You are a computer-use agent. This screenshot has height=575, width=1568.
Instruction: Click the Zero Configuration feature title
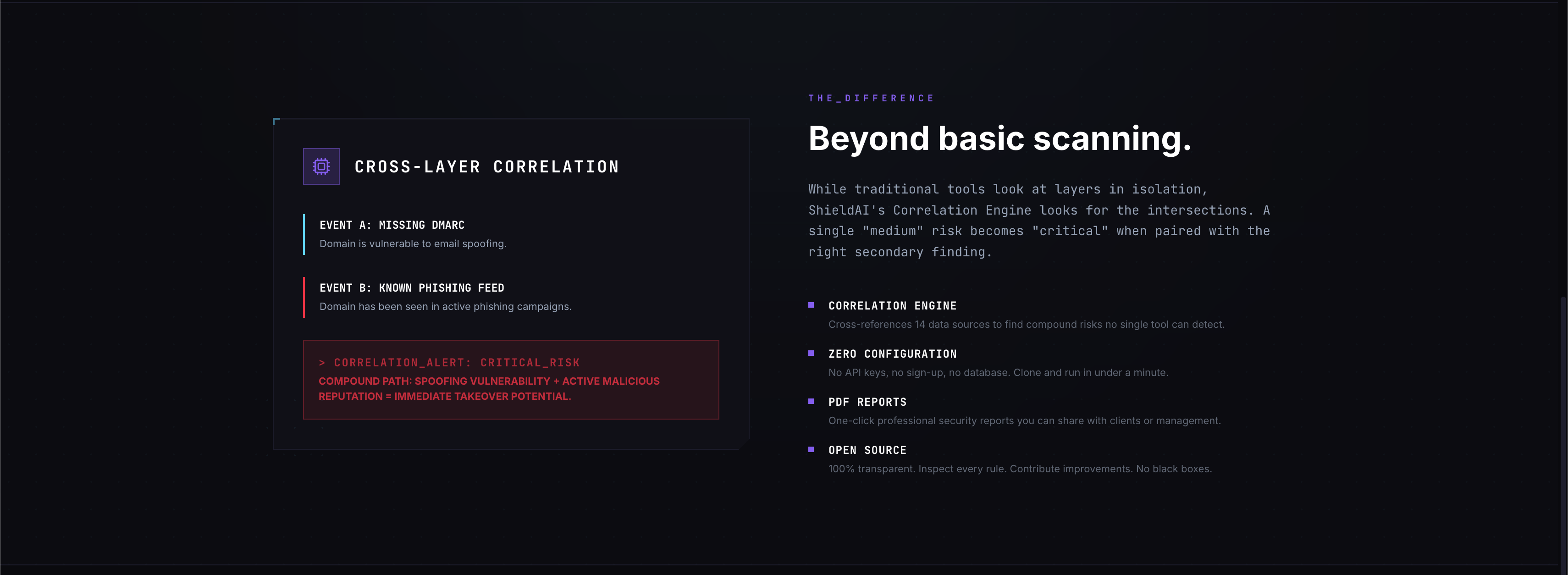tap(892, 354)
